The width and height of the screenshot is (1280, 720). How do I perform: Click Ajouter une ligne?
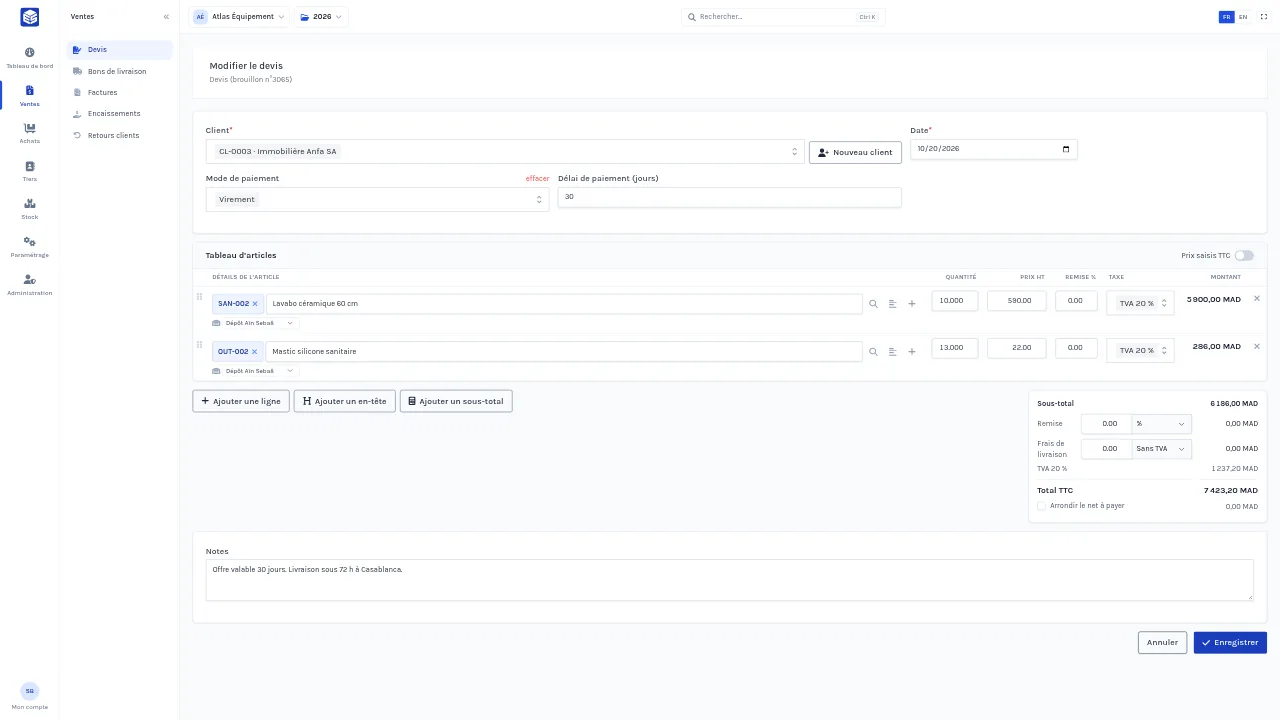click(241, 401)
